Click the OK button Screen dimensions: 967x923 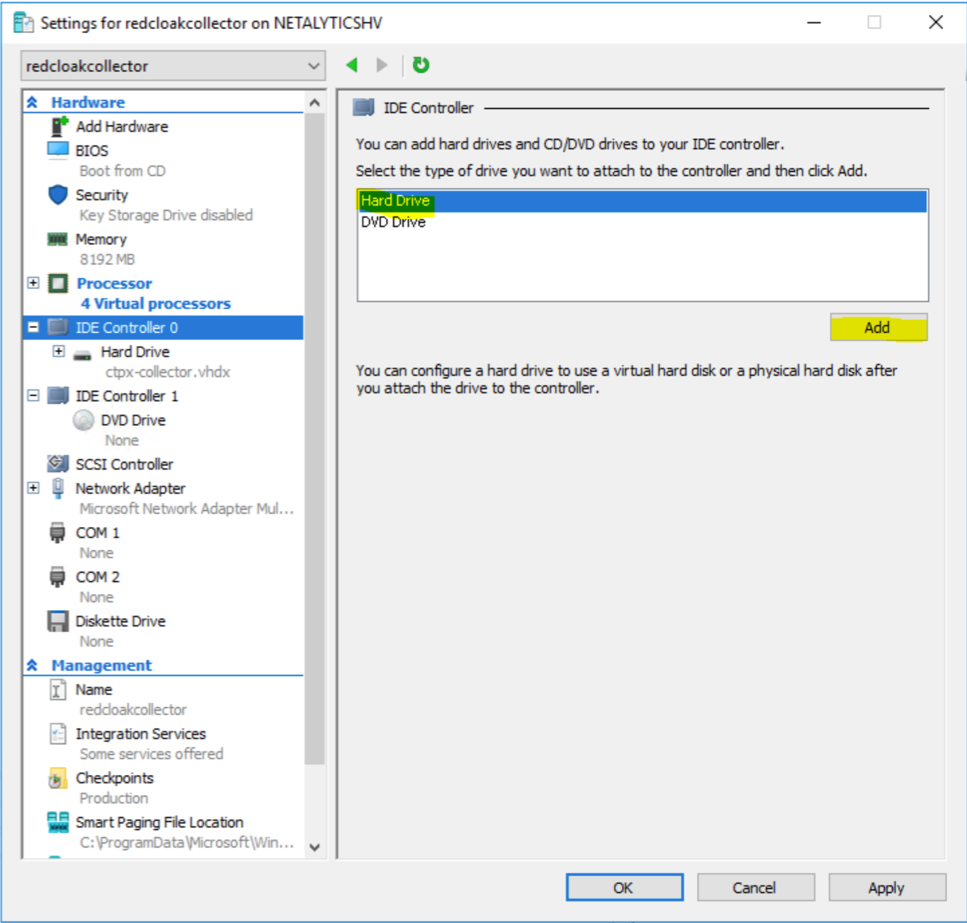pos(624,887)
